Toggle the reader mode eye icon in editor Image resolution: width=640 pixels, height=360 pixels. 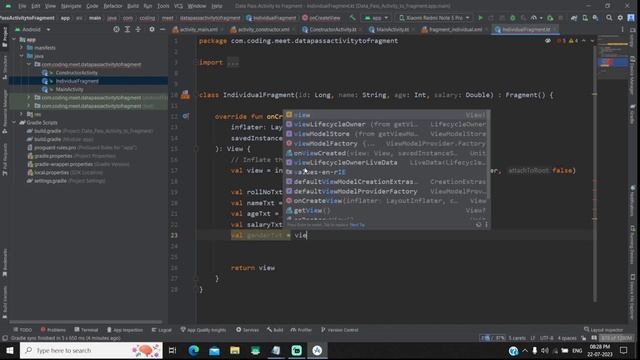(548, 41)
